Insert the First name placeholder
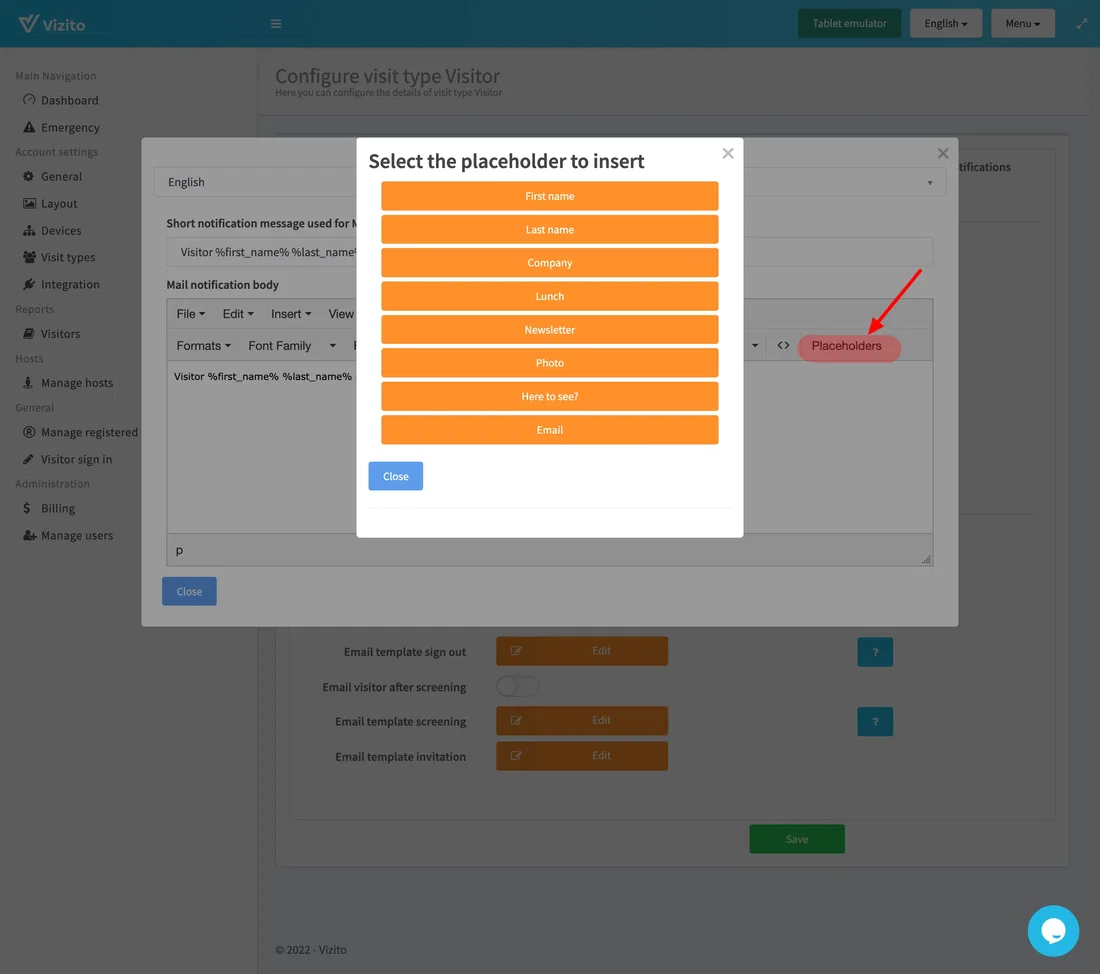The width and height of the screenshot is (1100, 974). point(549,195)
